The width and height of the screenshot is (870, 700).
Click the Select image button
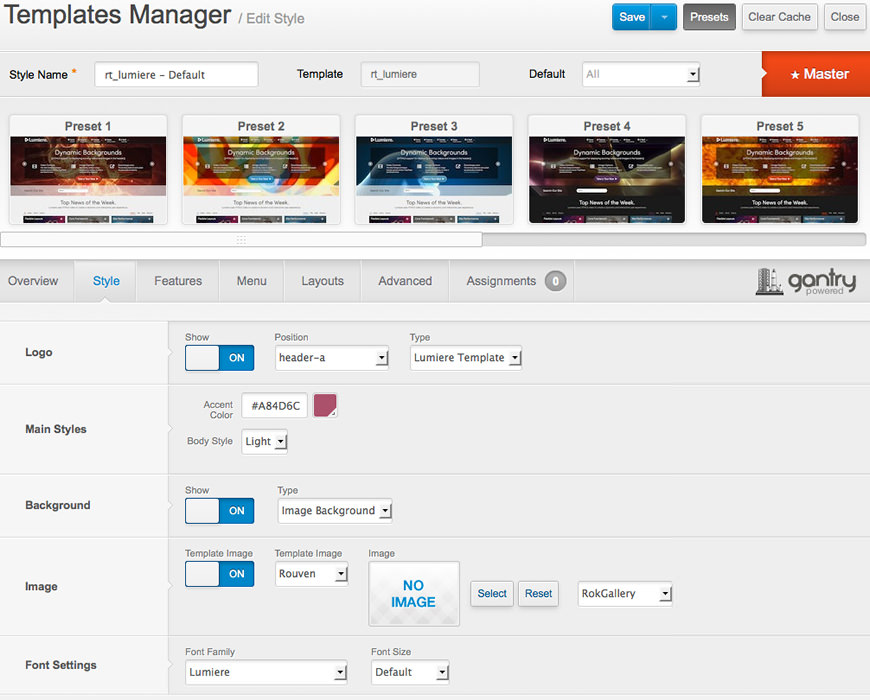pyautogui.click(x=492, y=594)
